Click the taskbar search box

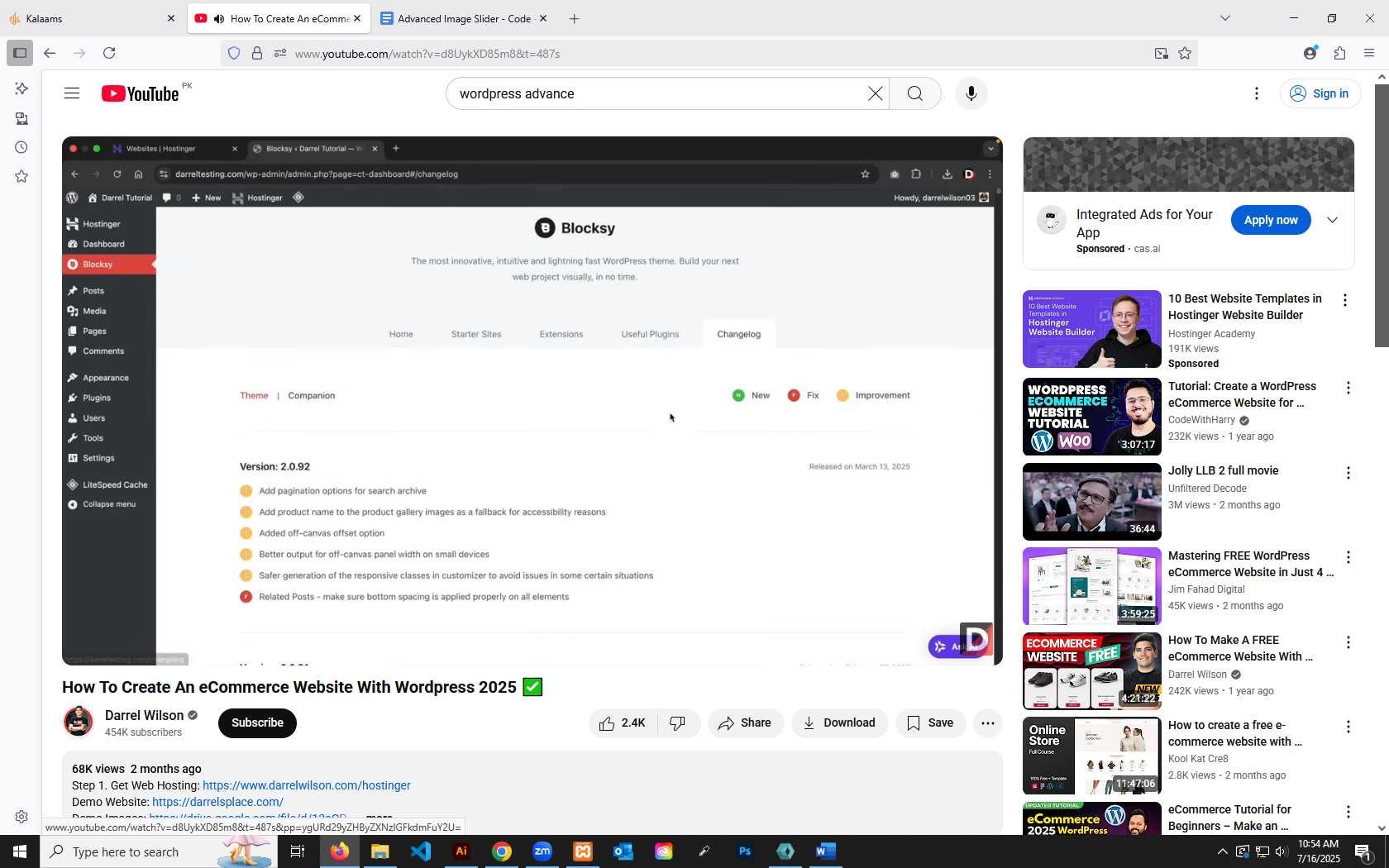pyautogui.click(x=159, y=851)
